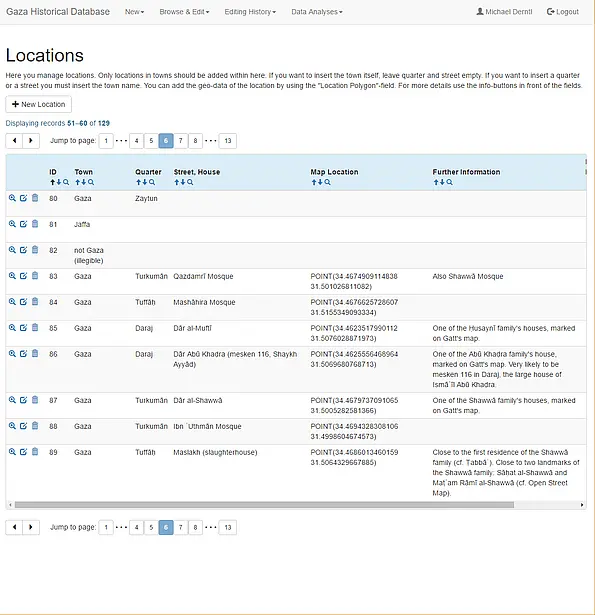View details of location record 80
595x615 pixels.
[x=12, y=198]
